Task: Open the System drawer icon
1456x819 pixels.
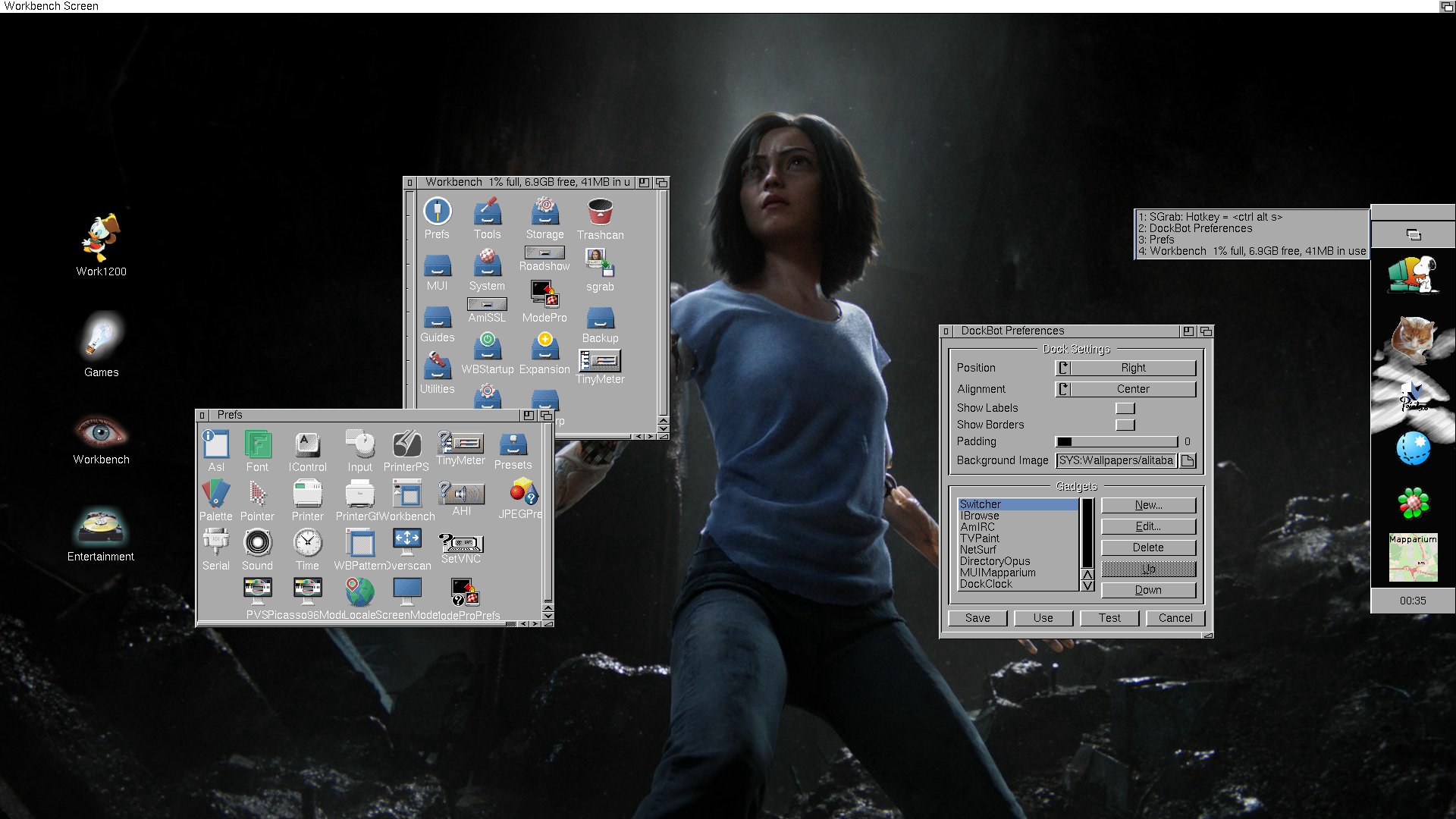Action: coord(487,271)
